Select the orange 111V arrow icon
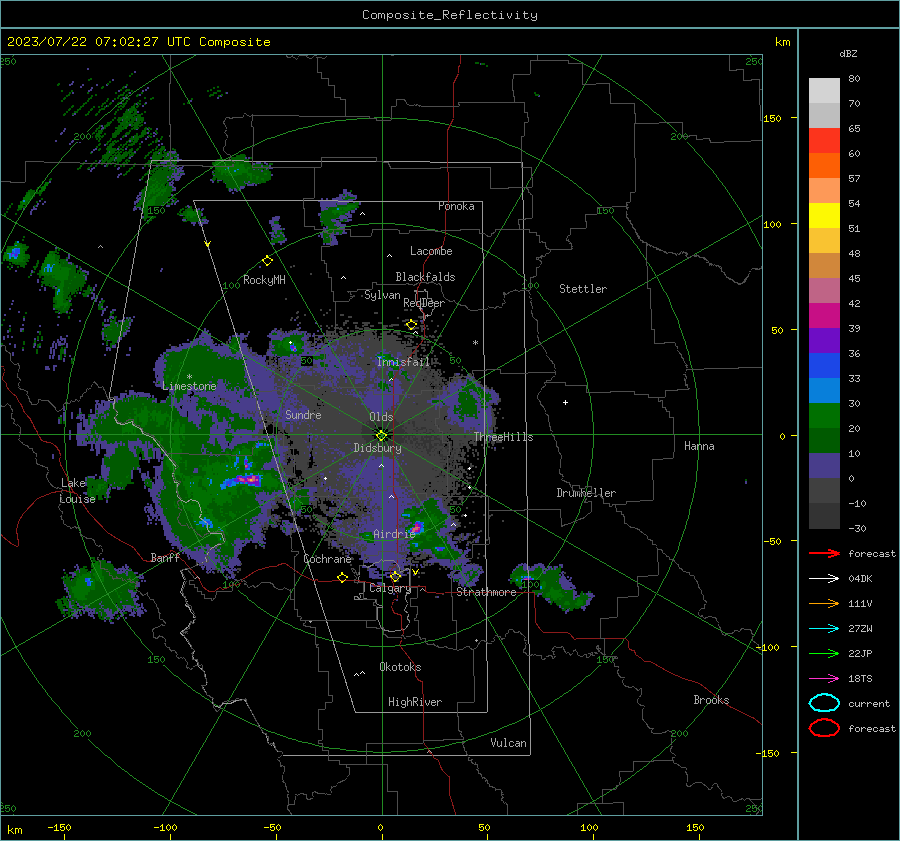 (x=824, y=603)
